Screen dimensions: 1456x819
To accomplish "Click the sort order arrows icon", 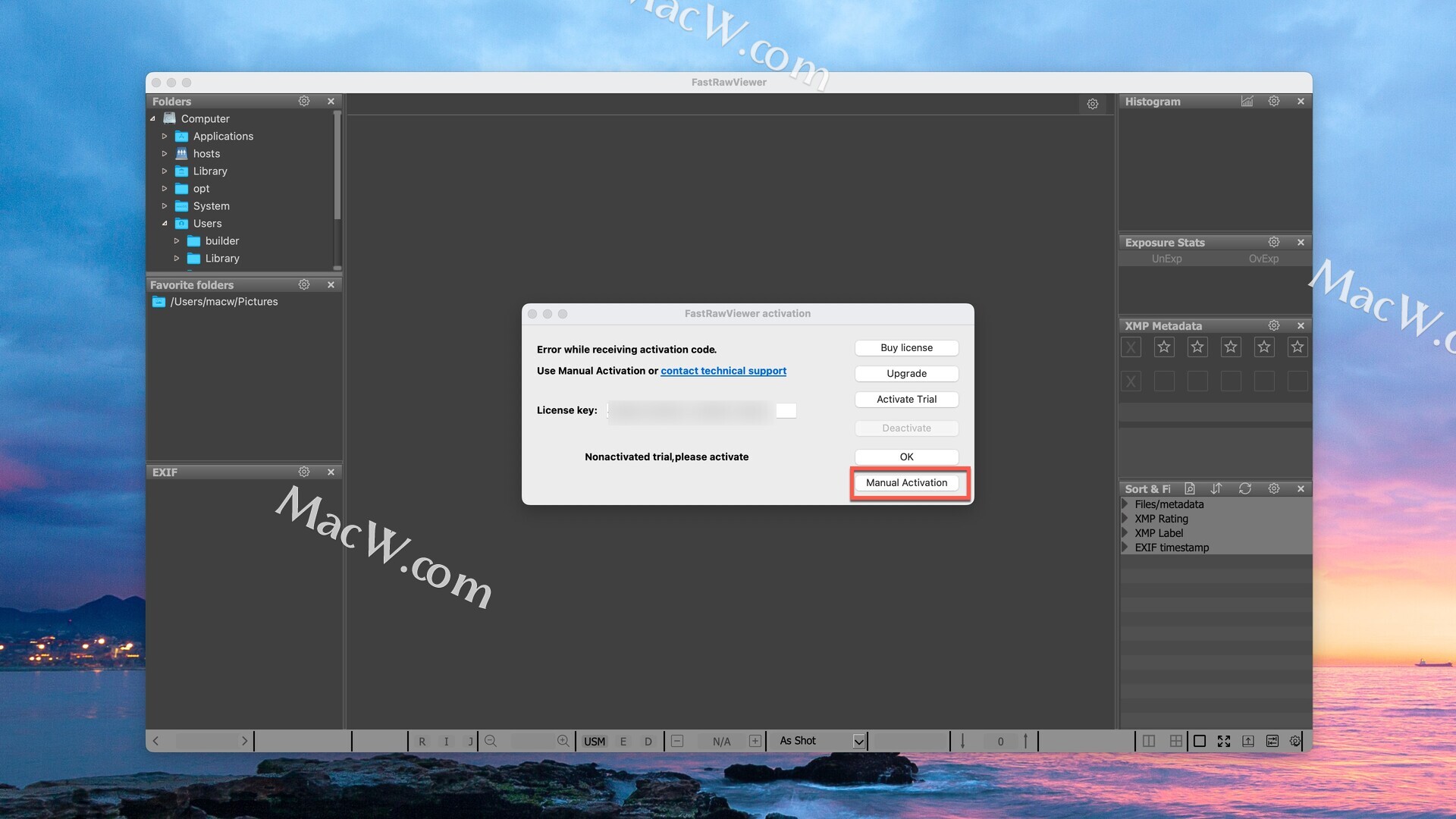I will point(1216,489).
